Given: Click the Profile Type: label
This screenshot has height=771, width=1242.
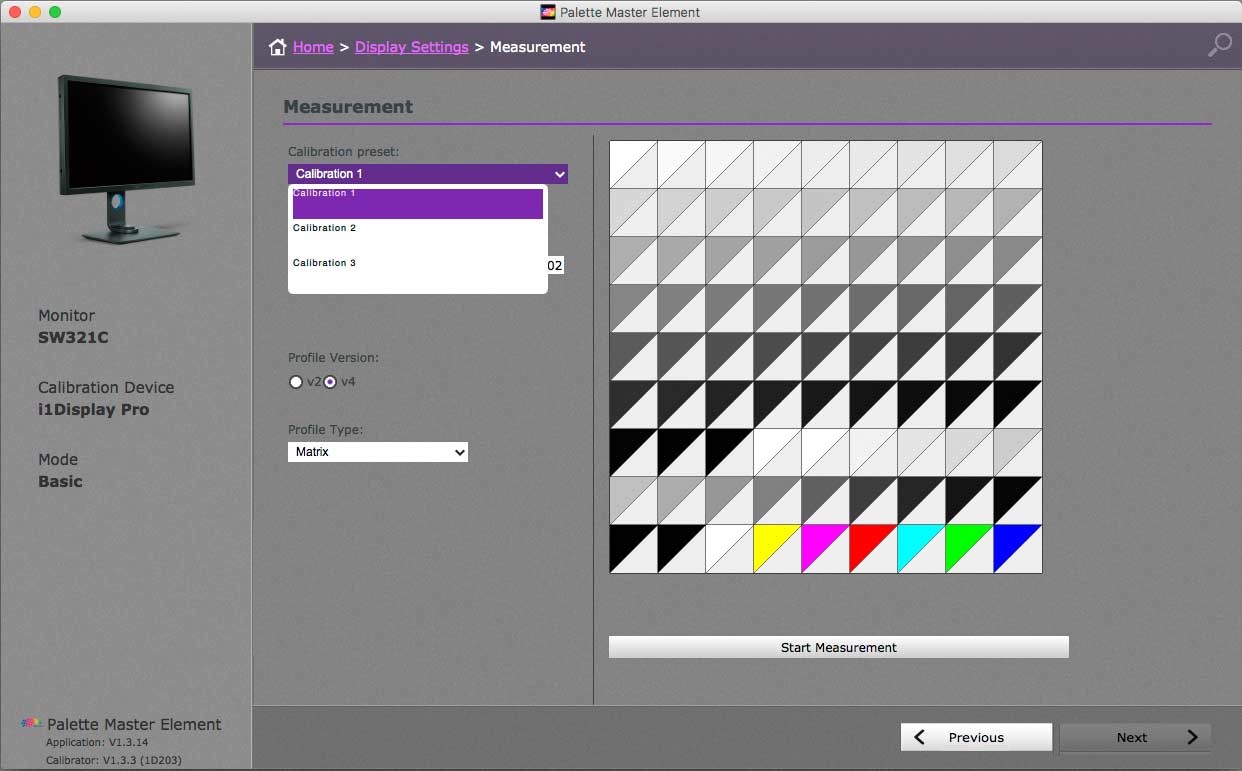Looking at the screenshot, I should tap(325, 430).
